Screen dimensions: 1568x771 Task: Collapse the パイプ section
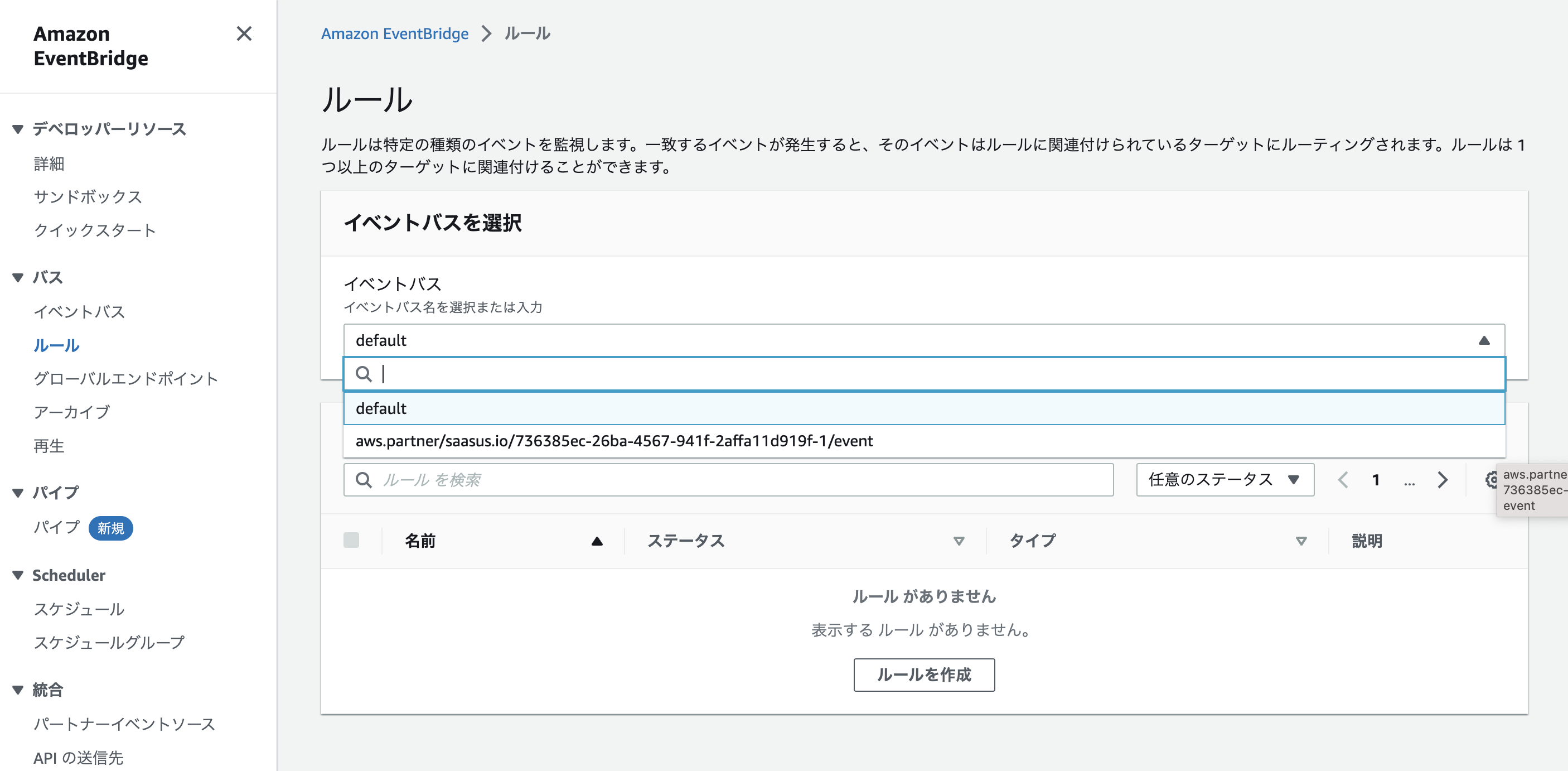(x=18, y=493)
